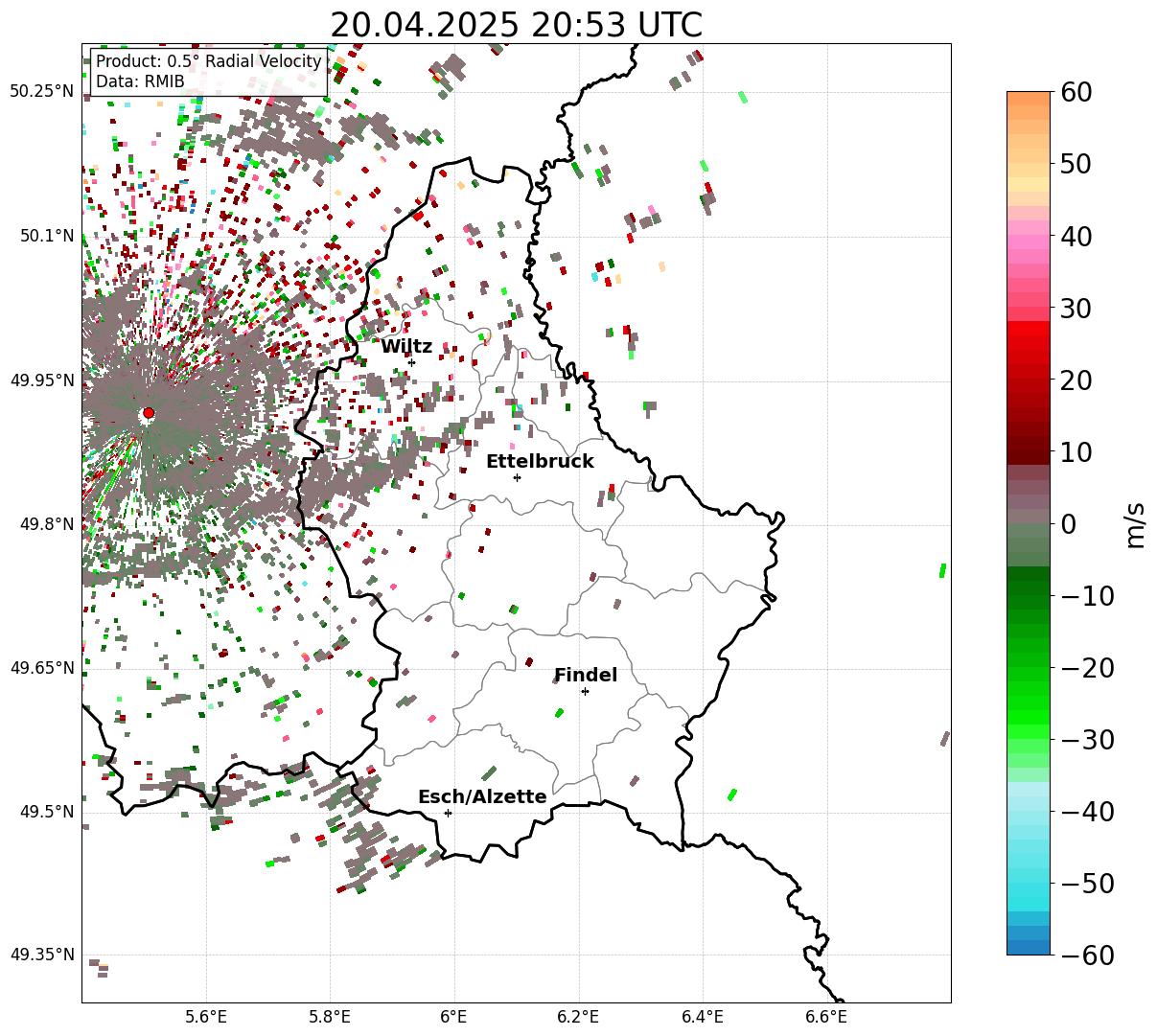Screen dimensions: 1157x1036
Task: Click the Product: 0.5° Radial Velocity text
Action: point(209,62)
